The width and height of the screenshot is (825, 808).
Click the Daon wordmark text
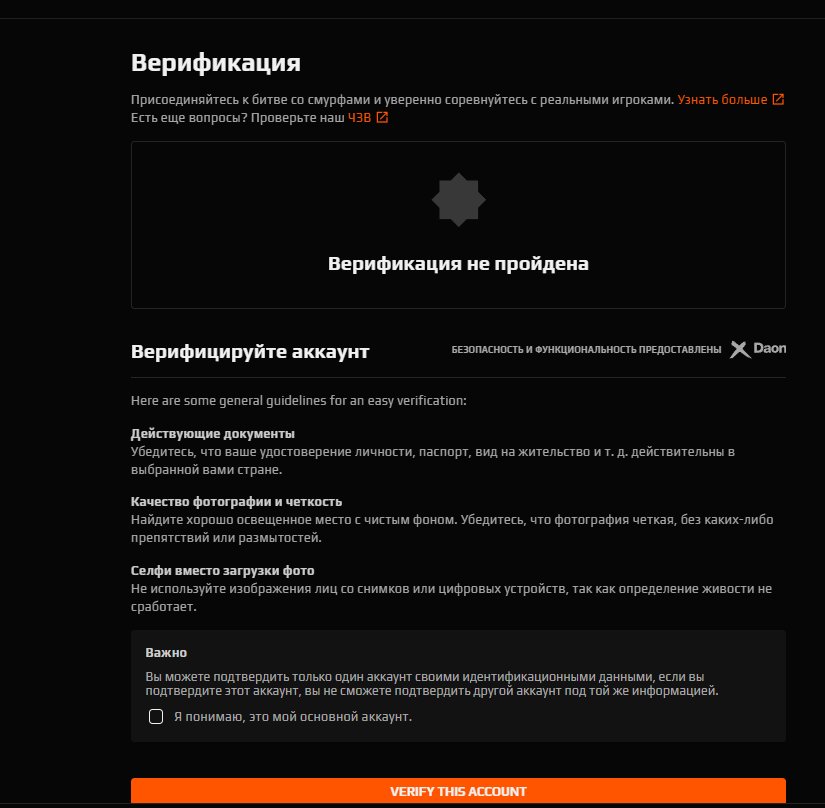pyautogui.click(x=770, y=348)
